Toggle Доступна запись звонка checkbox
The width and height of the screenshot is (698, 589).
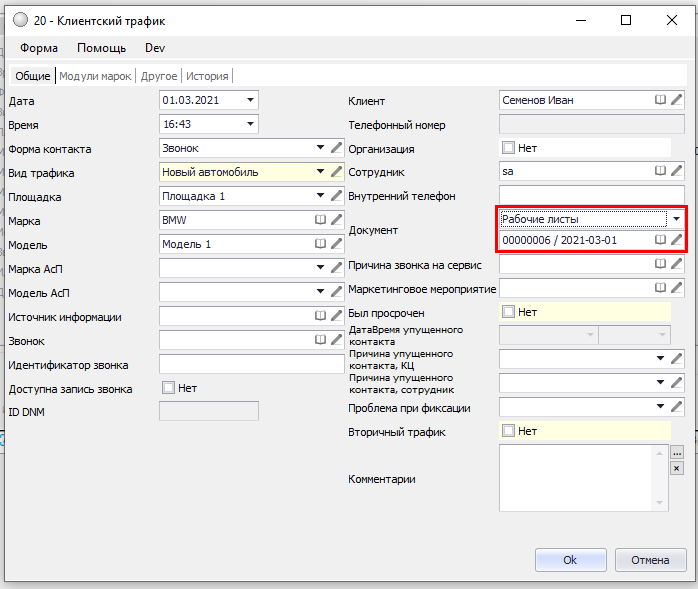(168, 388)
